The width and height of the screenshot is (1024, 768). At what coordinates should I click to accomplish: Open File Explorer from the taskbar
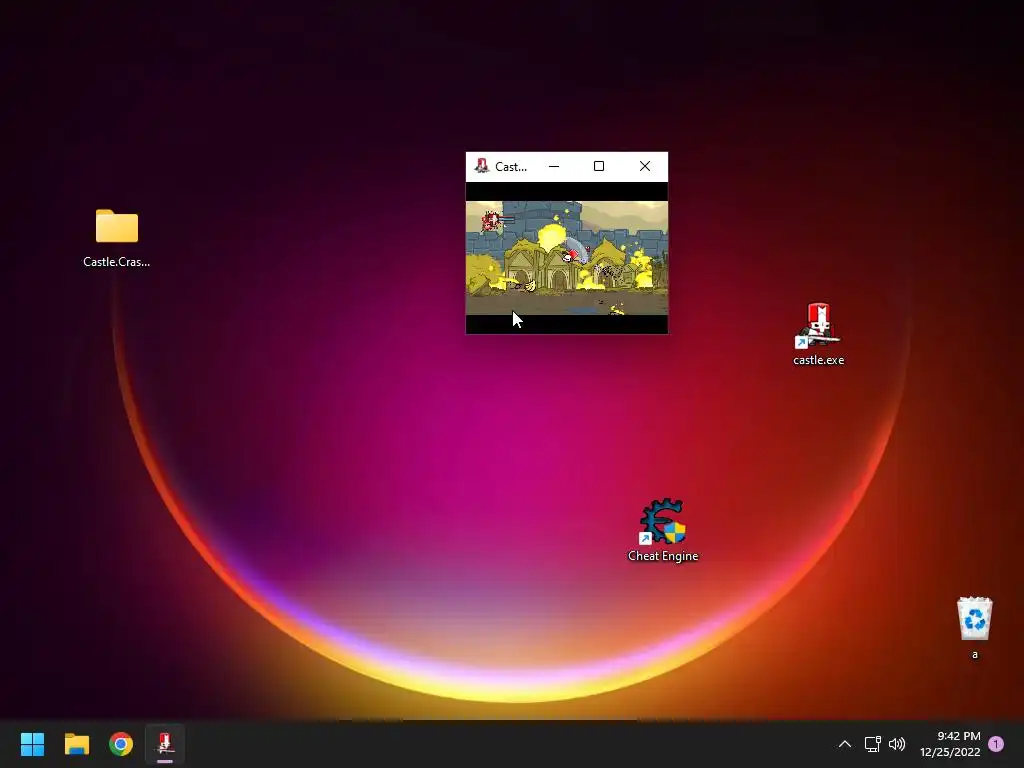tap(76, 744)
